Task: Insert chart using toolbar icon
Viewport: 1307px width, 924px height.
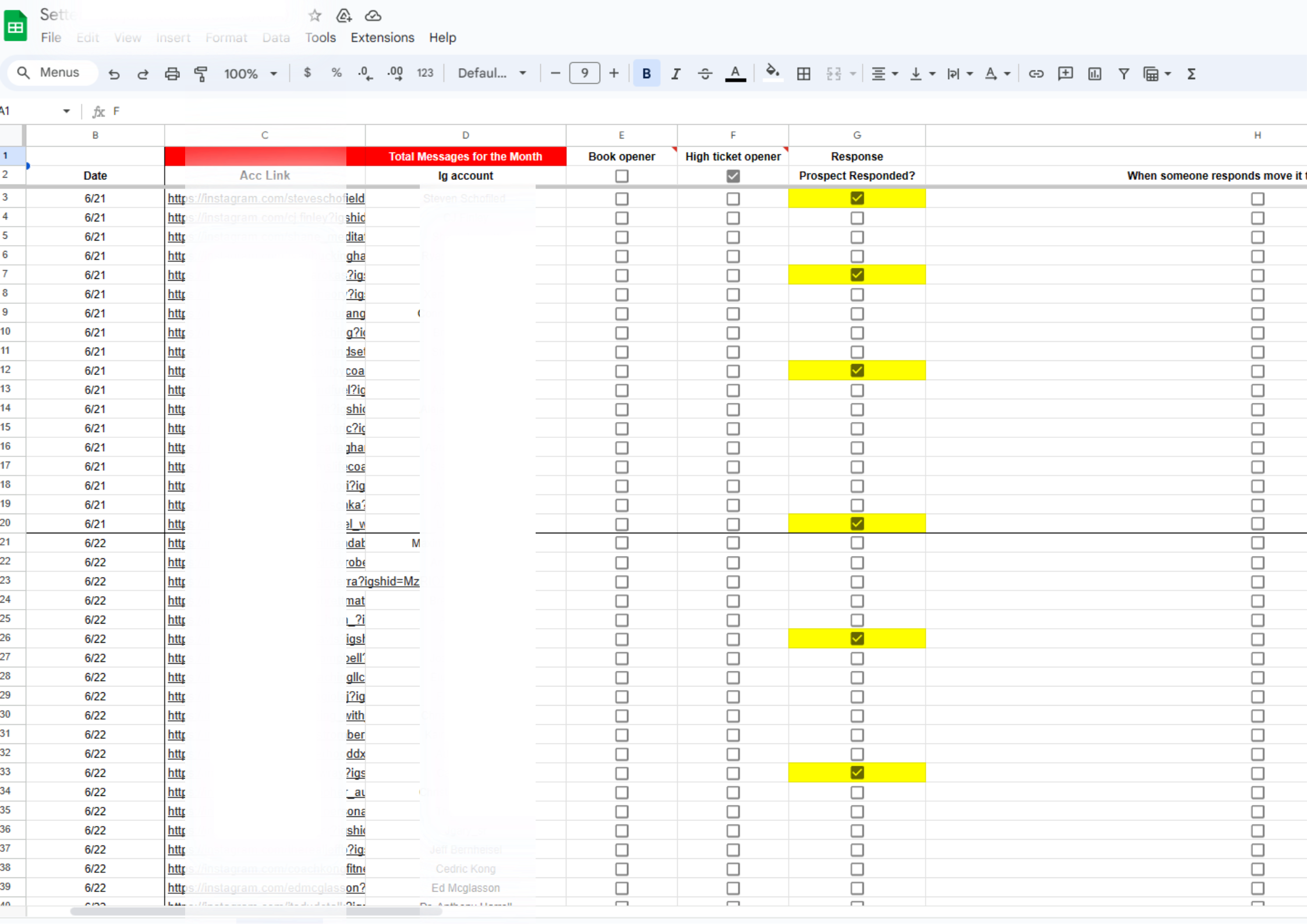Action: [x=1095, y=74]
